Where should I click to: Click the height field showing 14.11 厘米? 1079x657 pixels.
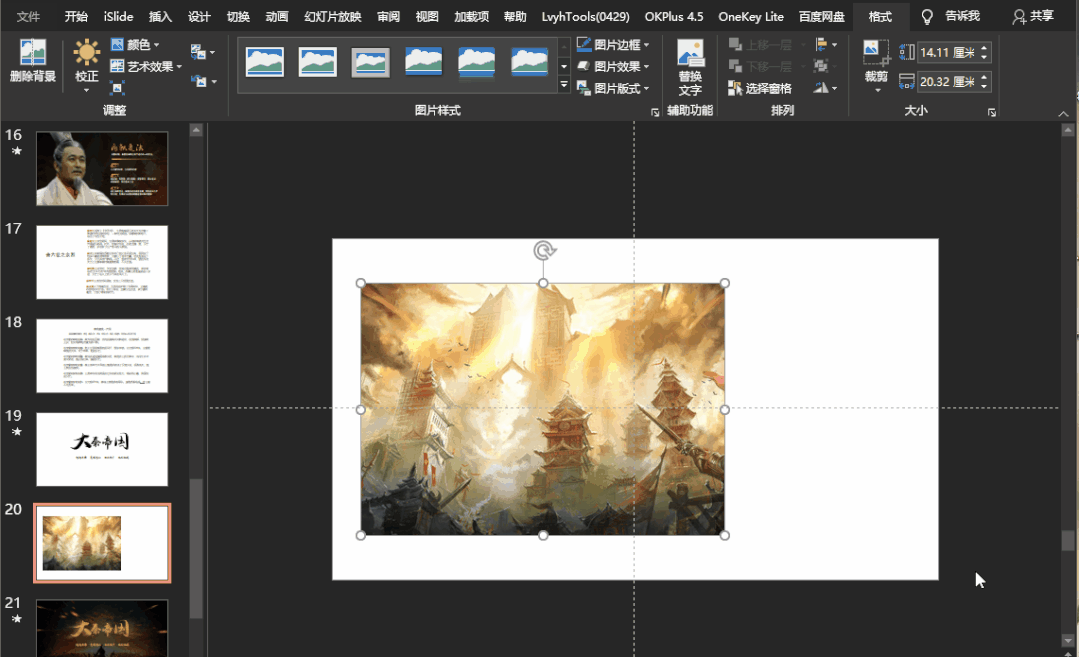945,52
